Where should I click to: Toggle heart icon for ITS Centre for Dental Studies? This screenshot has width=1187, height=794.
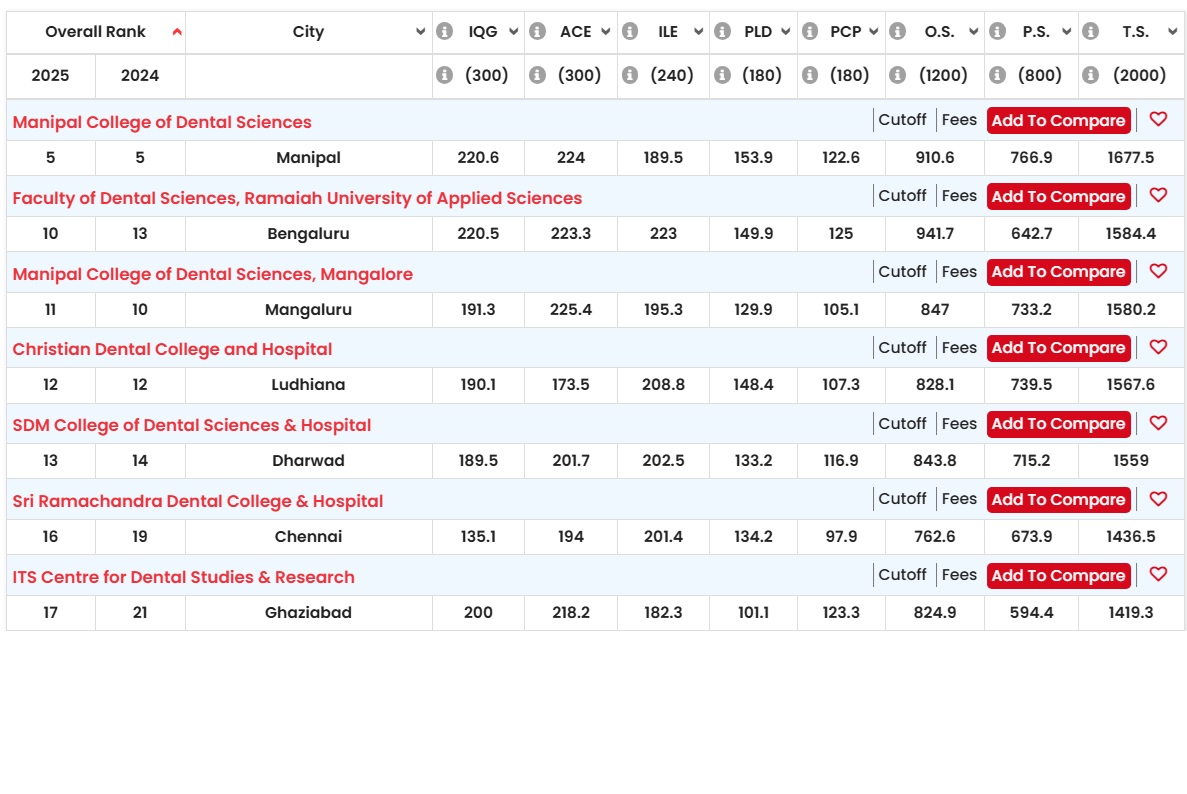pos(1158,574)
